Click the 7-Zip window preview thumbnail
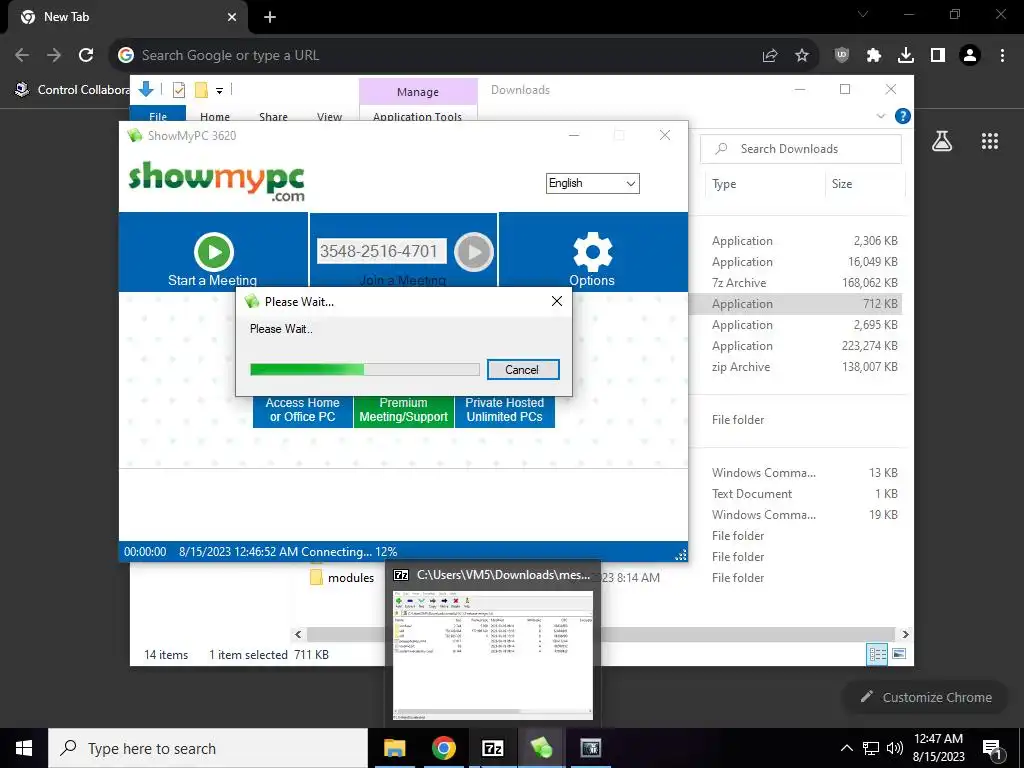Image resolution: width=1024 pixels, height=768 pixels. (493, 655)
